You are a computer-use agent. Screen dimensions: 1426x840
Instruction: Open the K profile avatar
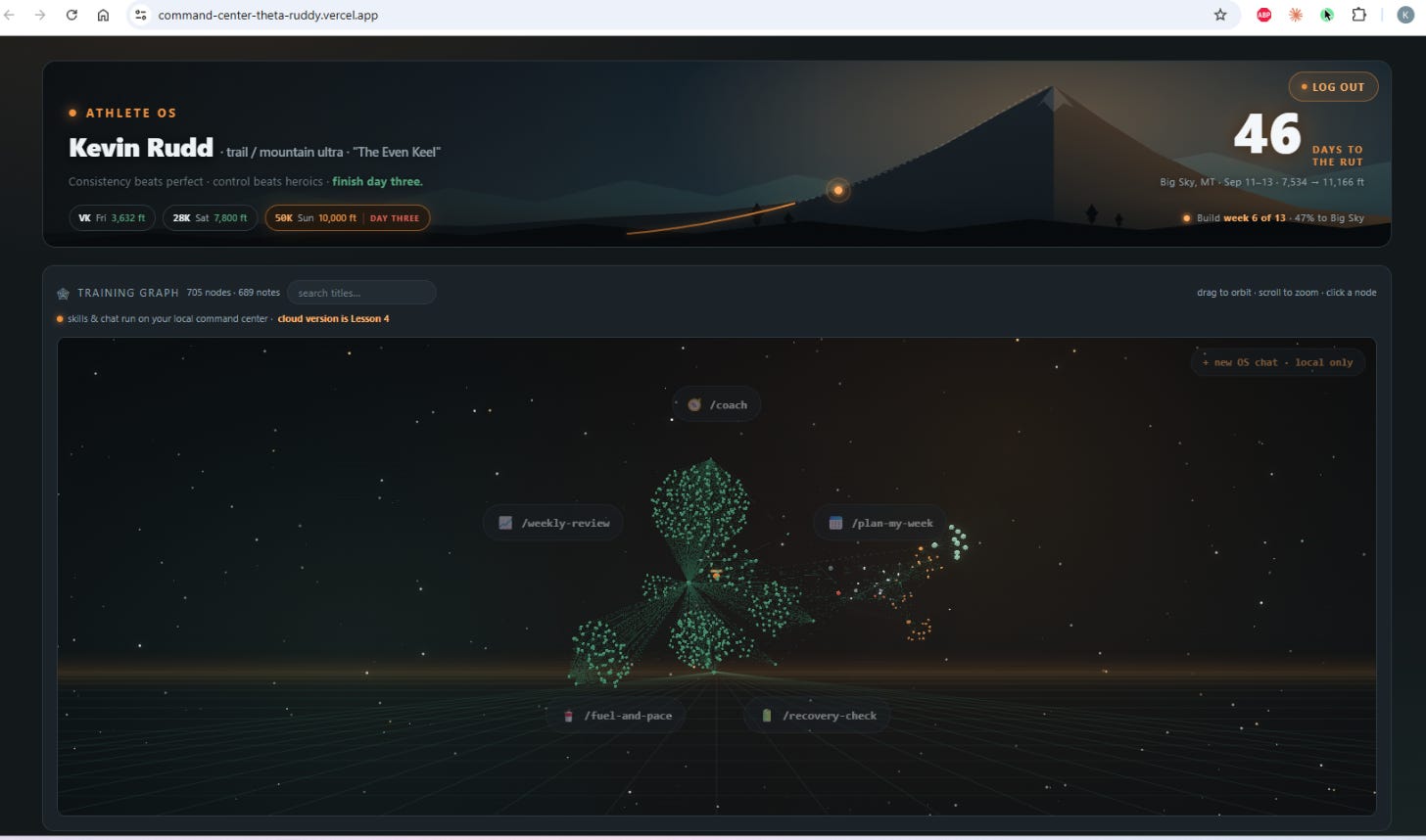tap(1407, 15)
